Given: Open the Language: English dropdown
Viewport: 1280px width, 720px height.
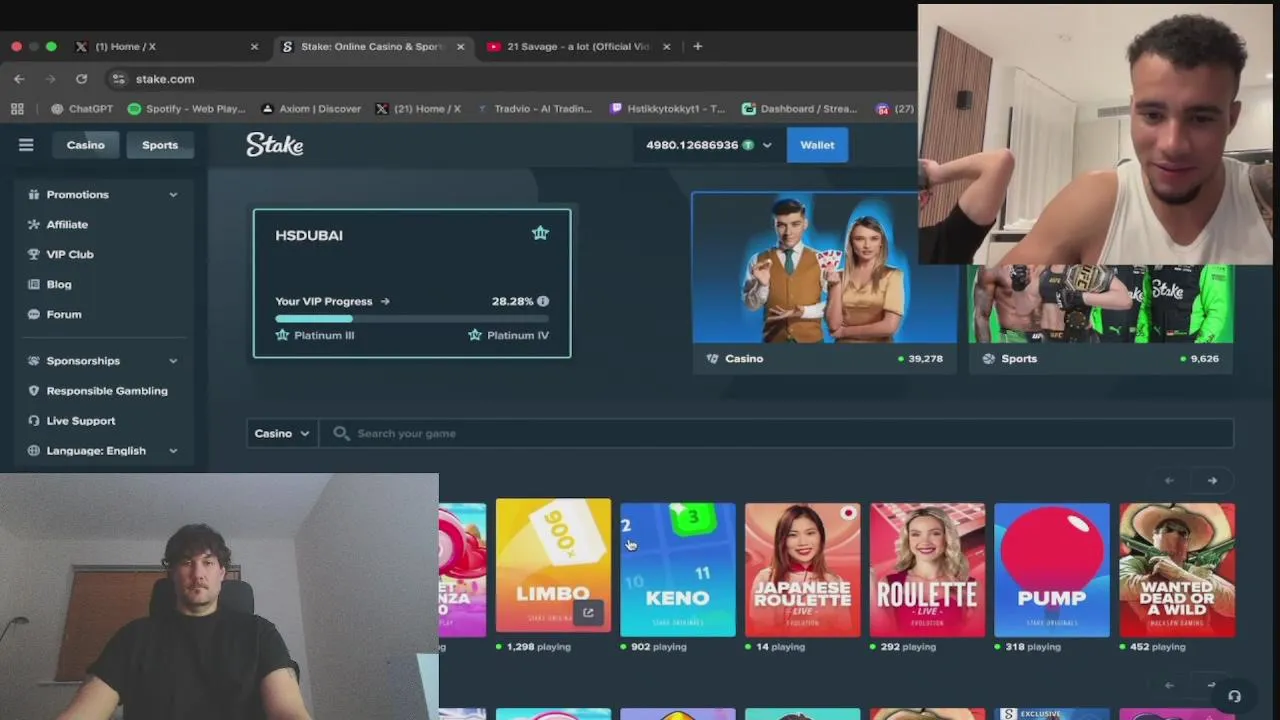Looking at the screenshot, I should (103, 451).
